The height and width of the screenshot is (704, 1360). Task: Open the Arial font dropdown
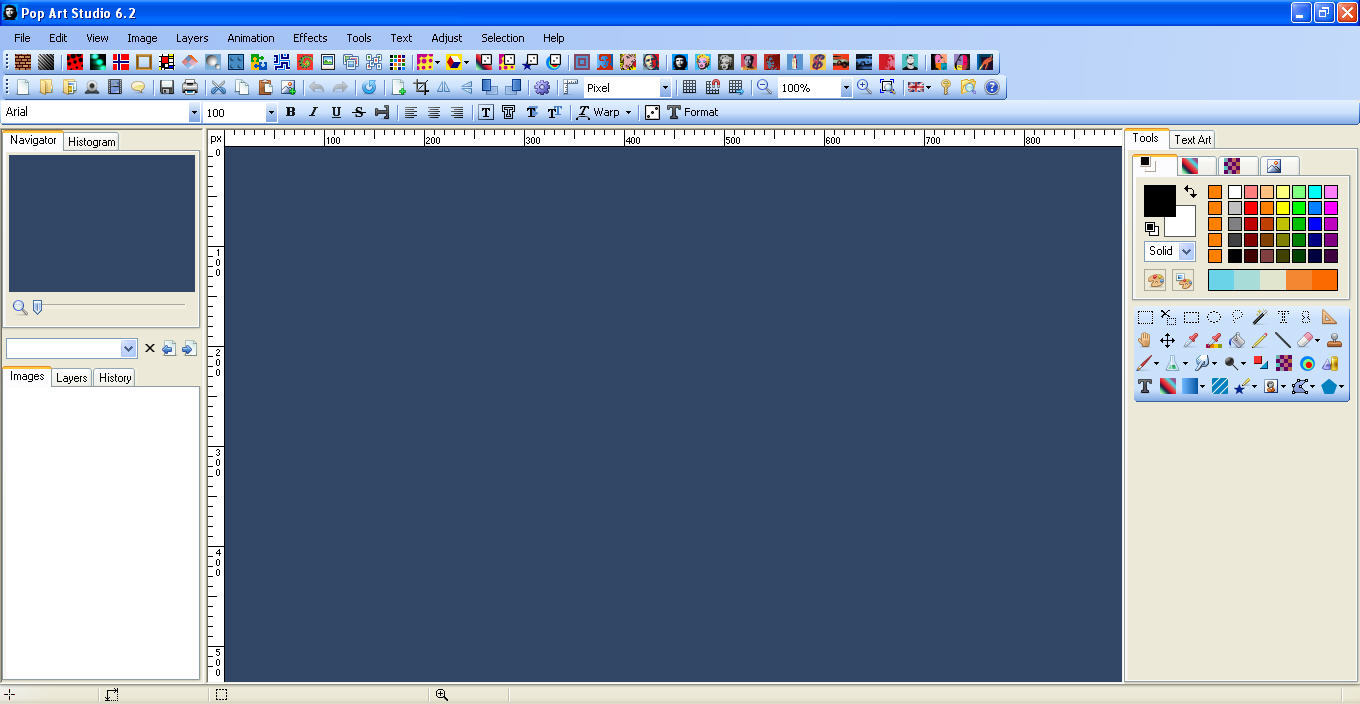[194, 113]
